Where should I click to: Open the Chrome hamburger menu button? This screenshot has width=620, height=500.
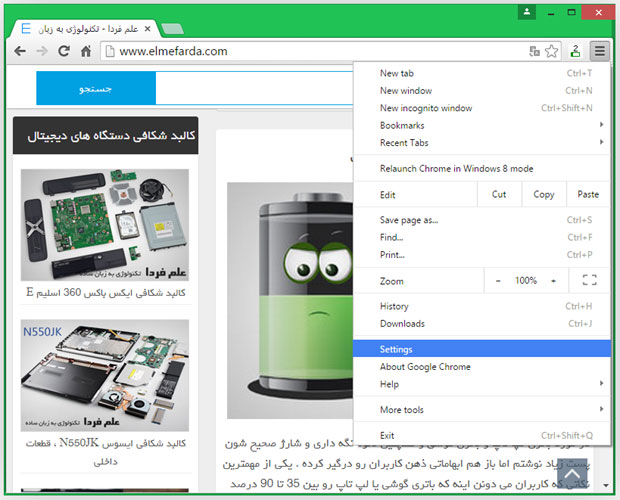point(599,51)
